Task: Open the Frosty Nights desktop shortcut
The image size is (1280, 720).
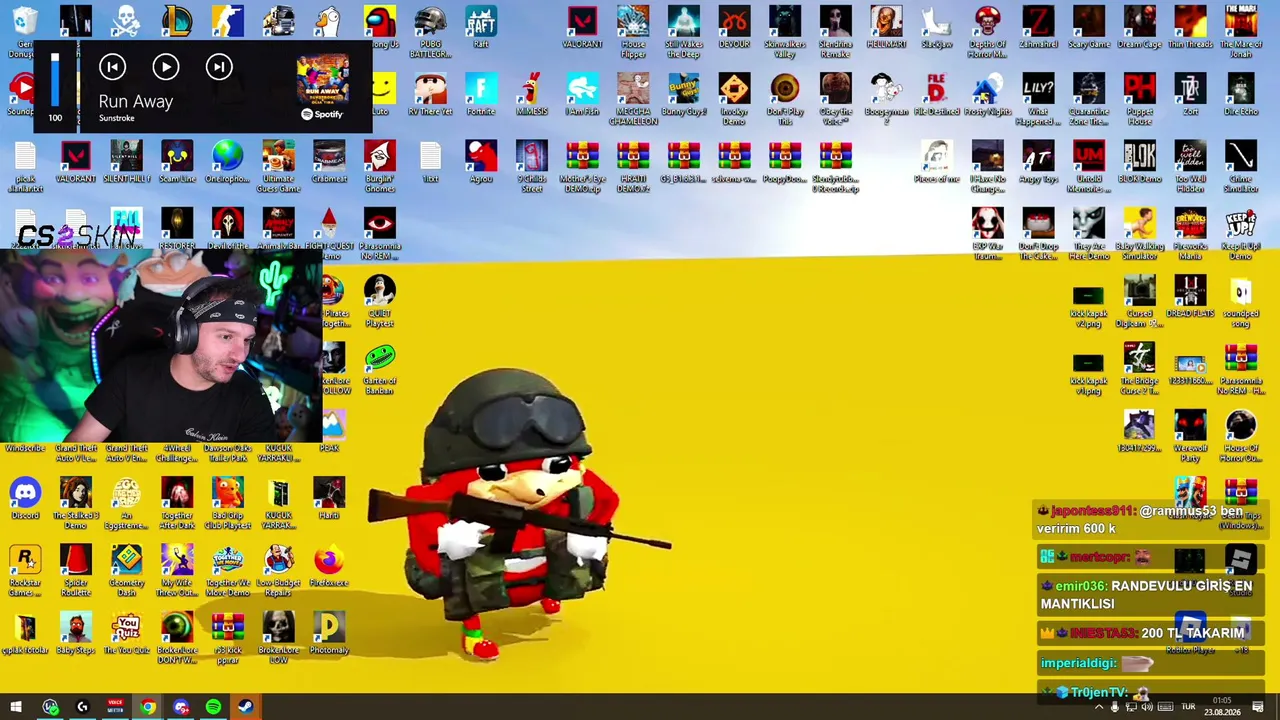Action: pos(987,94)
